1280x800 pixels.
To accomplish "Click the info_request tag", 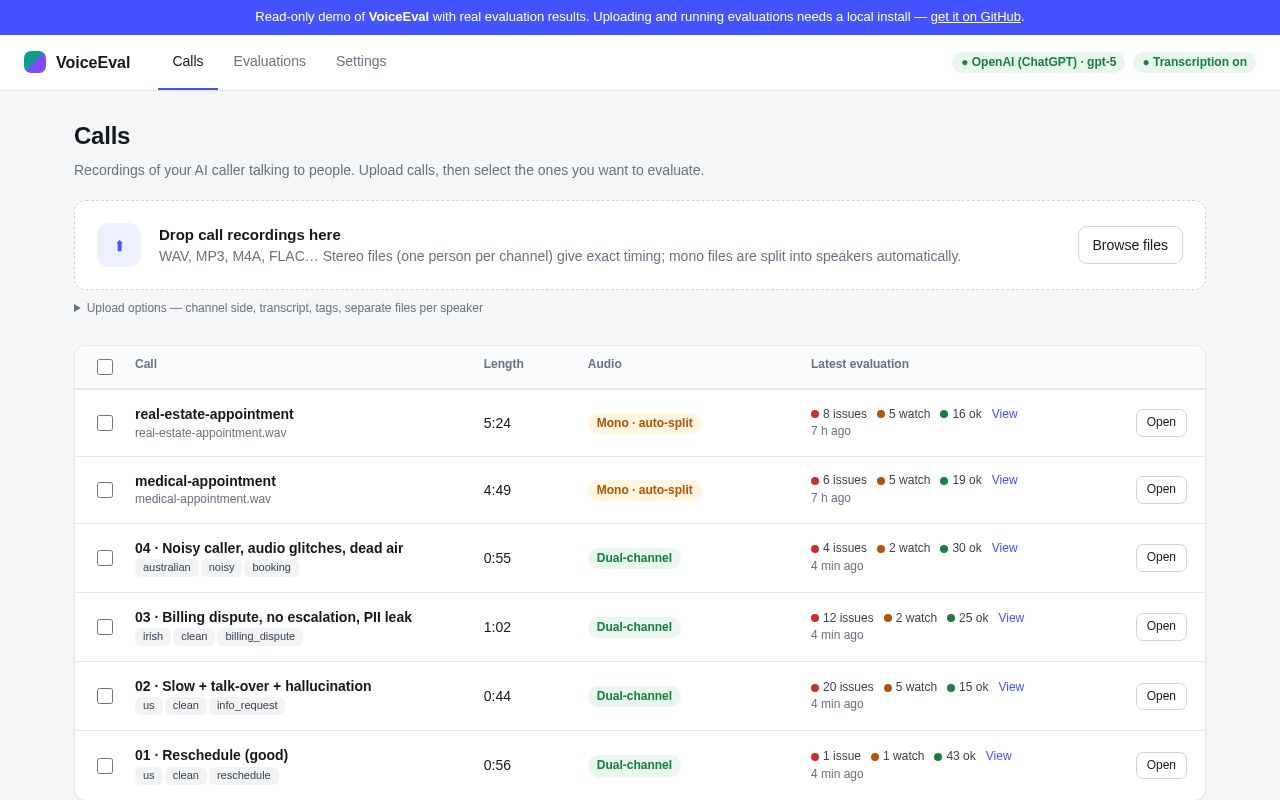I will coord(247,706).
